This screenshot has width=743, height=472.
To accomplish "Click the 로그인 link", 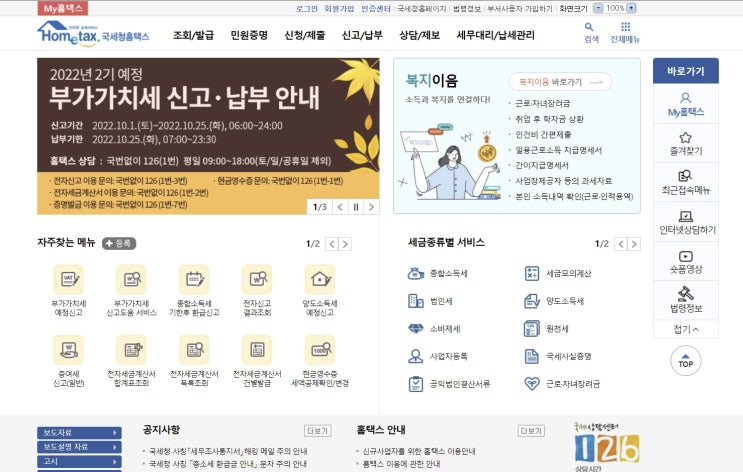I will 307,9.
